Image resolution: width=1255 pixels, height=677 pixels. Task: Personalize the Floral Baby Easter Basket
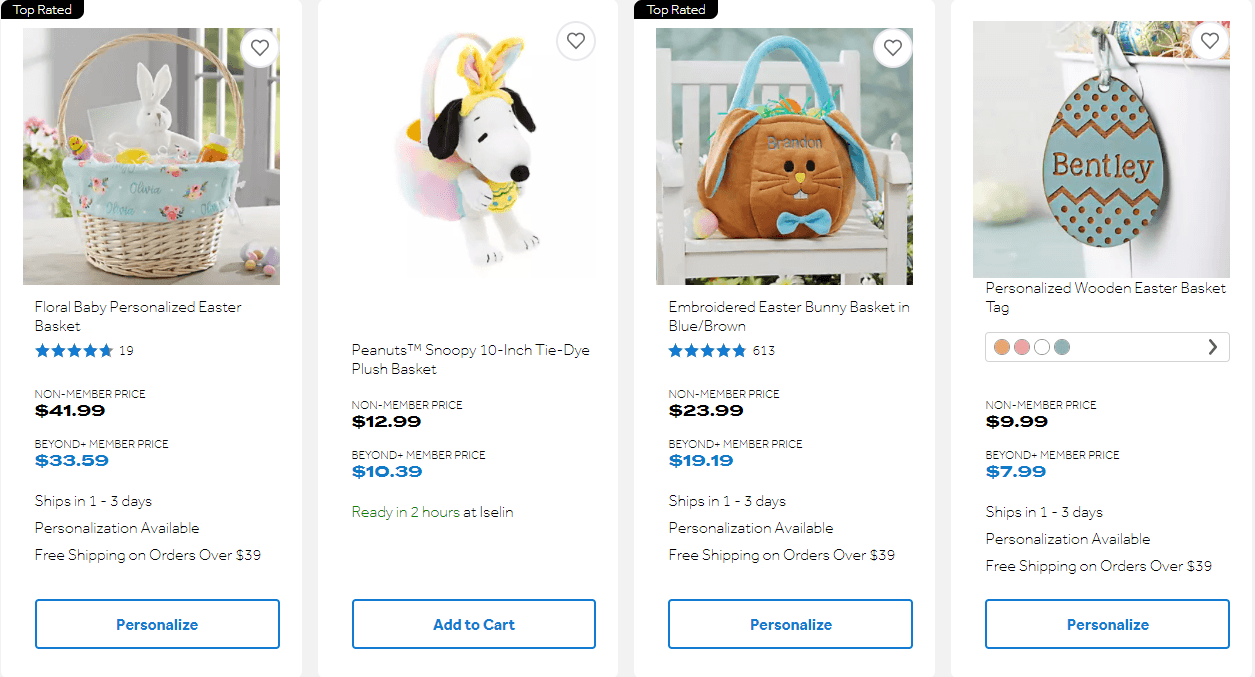pos(157,623)
